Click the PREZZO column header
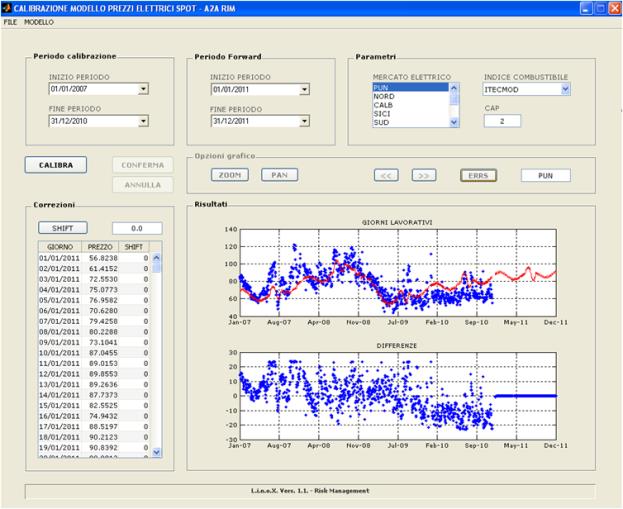The image size is (623, 509). [x=100, y=247]
